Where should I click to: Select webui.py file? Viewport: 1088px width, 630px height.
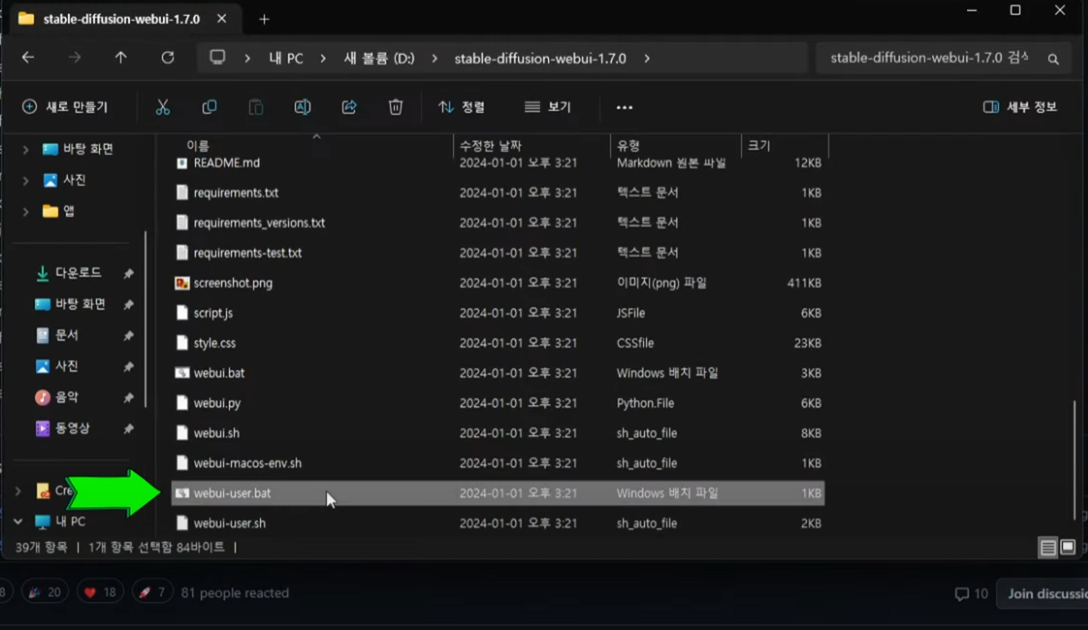click(498, 403)
